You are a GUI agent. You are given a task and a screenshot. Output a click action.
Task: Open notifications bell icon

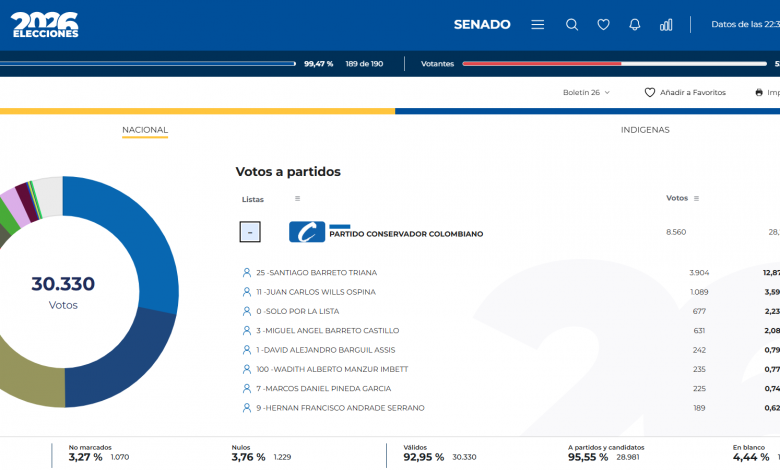coord(635,25)
